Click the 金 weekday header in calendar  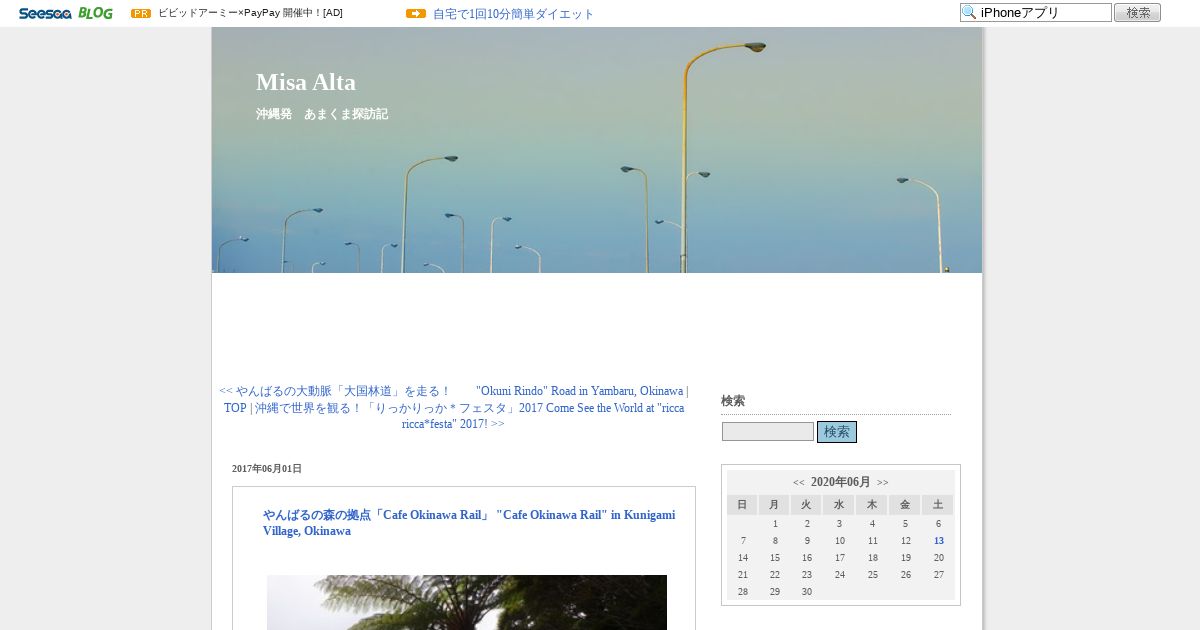click(x=905, y=505)
